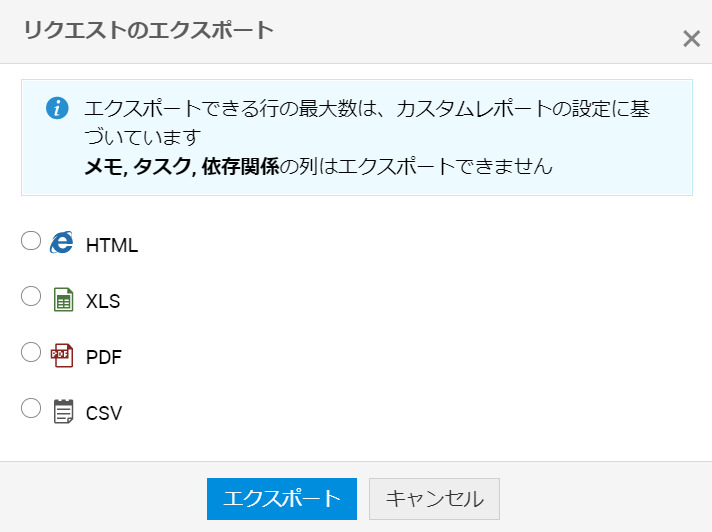The width and height of the screenshot is (712, 532).
Task: Select the XLS radio button
Action: point(31,296)
